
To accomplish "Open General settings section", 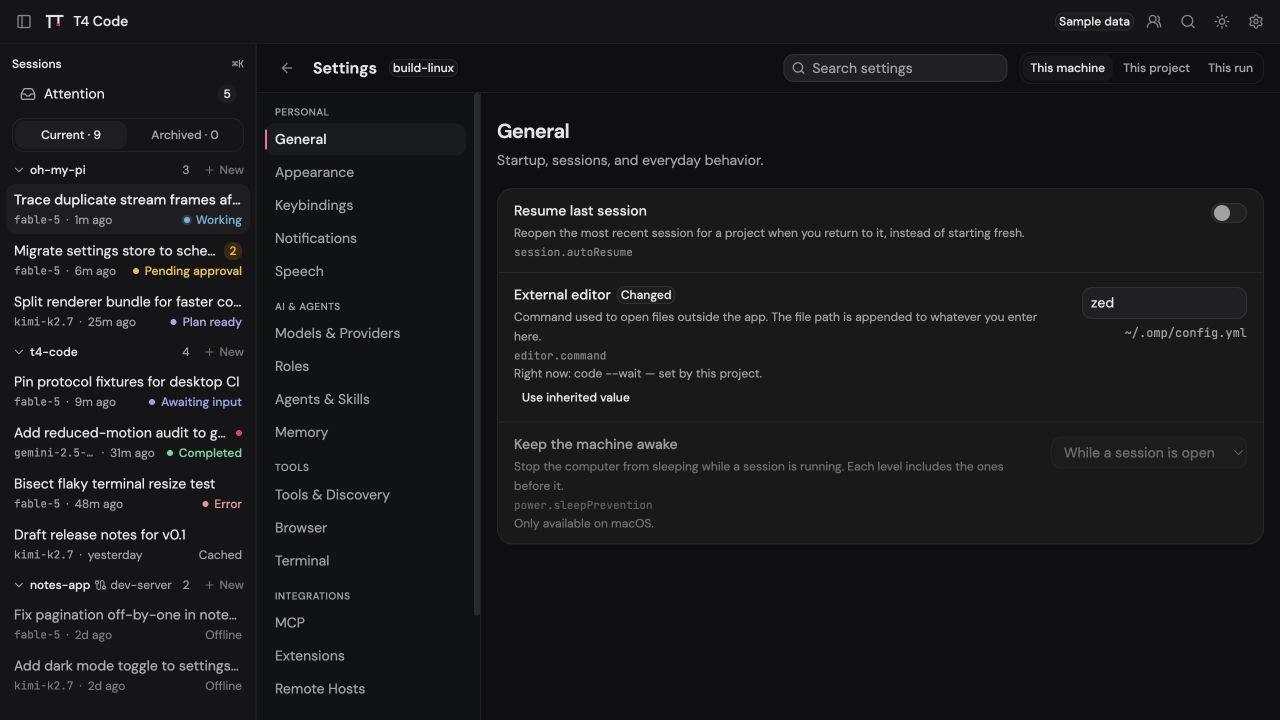I will point(366,139).
